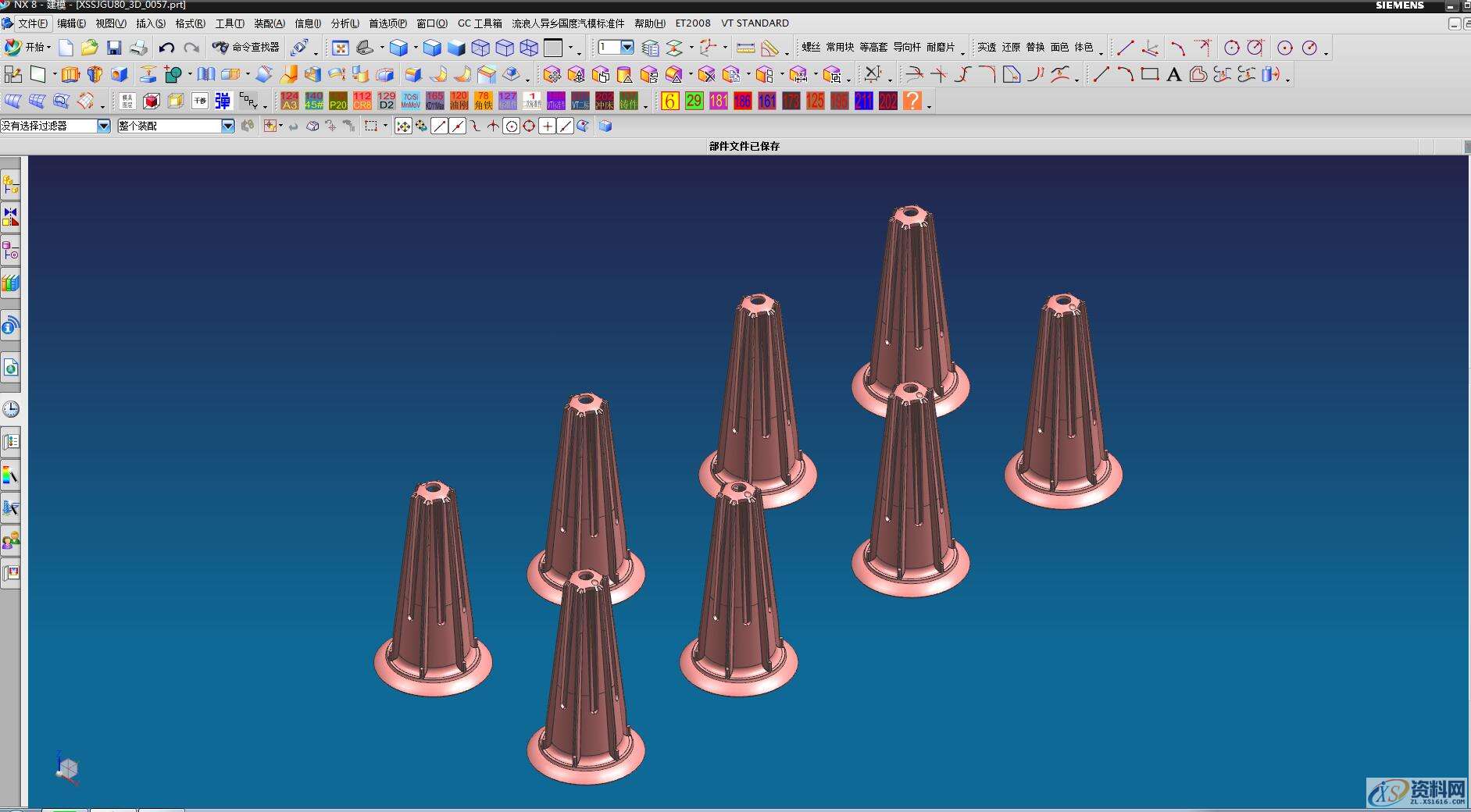
Task: Click the Fit view icon
Action: [x=341, y=48]
